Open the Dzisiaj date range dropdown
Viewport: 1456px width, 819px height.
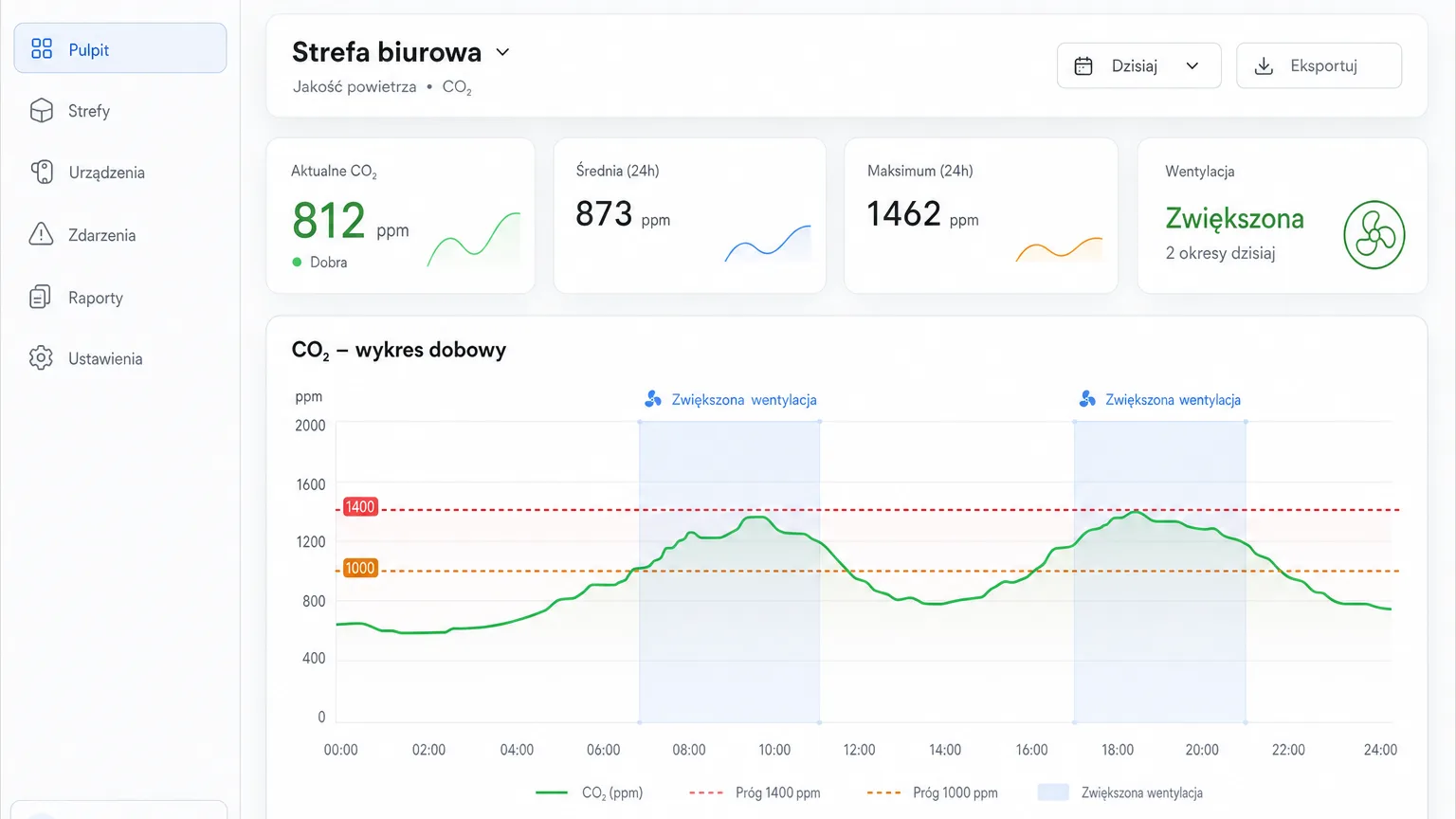pyautogui.click(x=1138, y=66)
